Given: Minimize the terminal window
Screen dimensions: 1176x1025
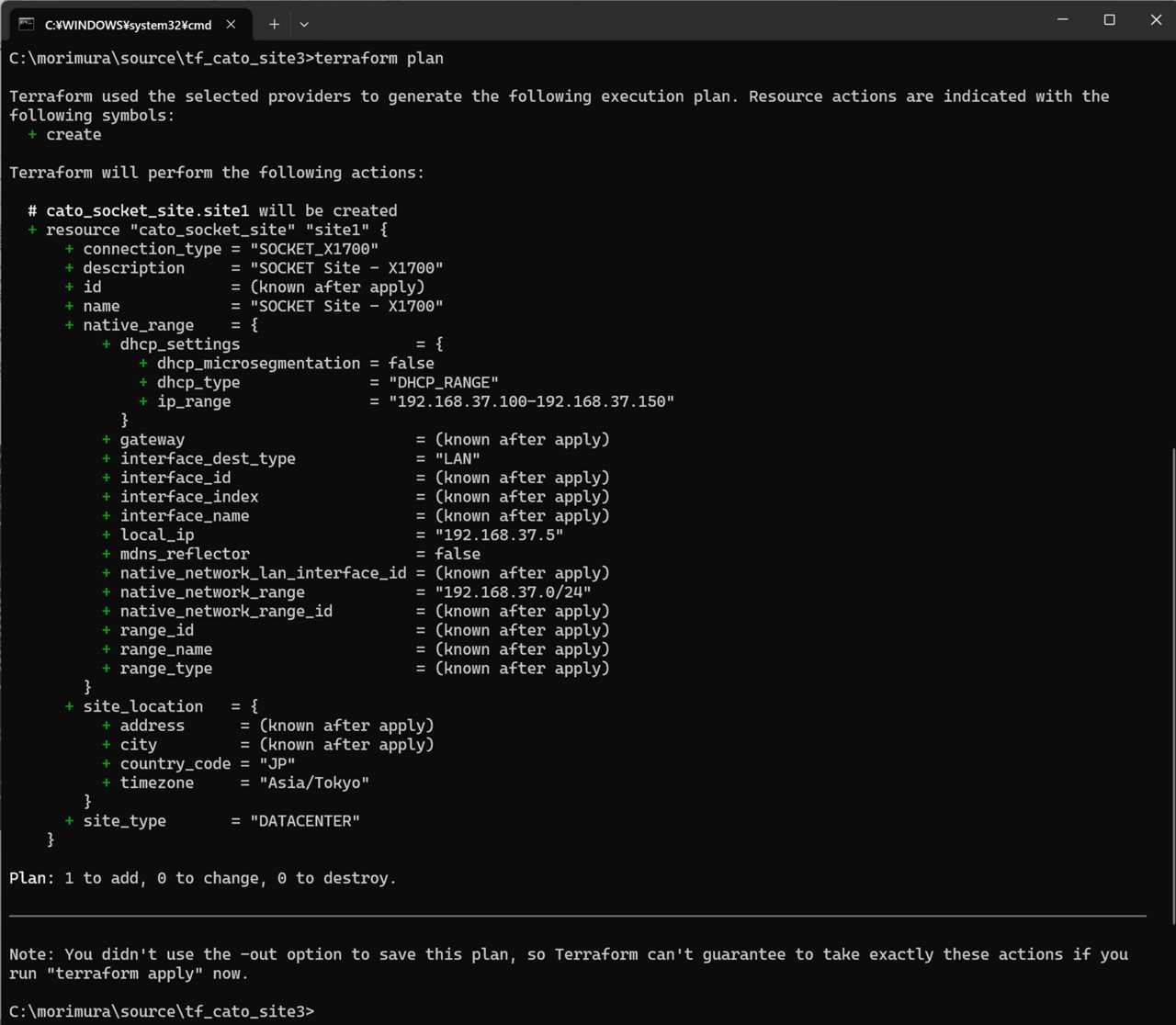Looking at the screenshot, I should pyautogui.click(x=1062, y=20).
